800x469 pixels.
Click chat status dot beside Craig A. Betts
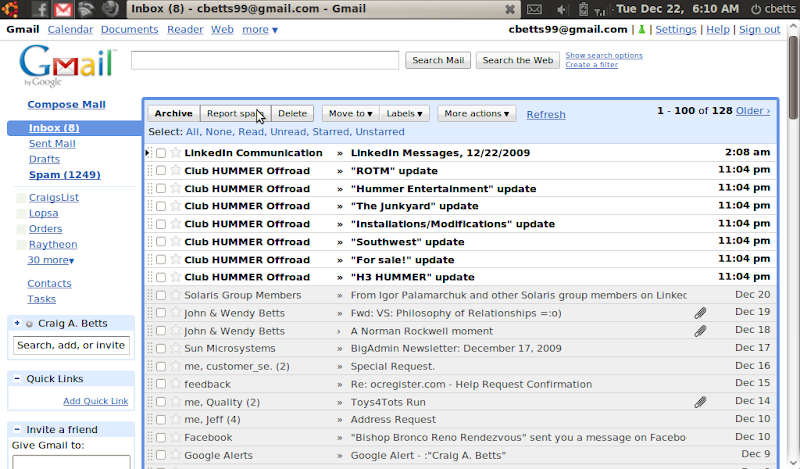tap(30, 324)
